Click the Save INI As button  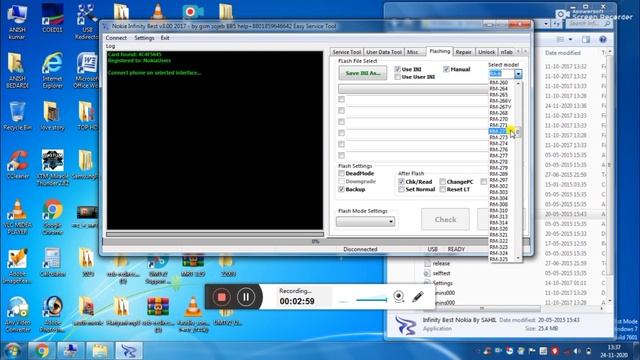pyautogui.click(x=362, y=73)
